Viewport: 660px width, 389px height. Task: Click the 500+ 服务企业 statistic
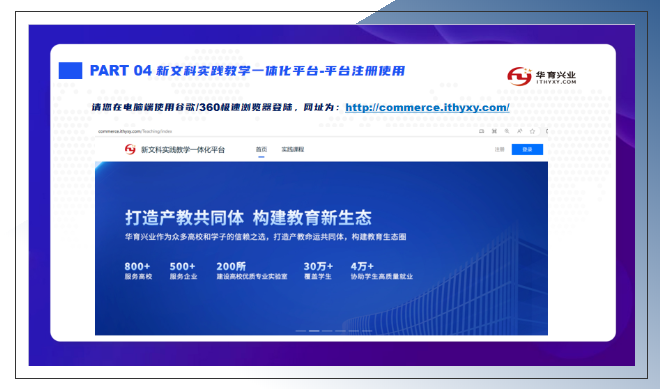pyautogui.click(x=183, y=271)
